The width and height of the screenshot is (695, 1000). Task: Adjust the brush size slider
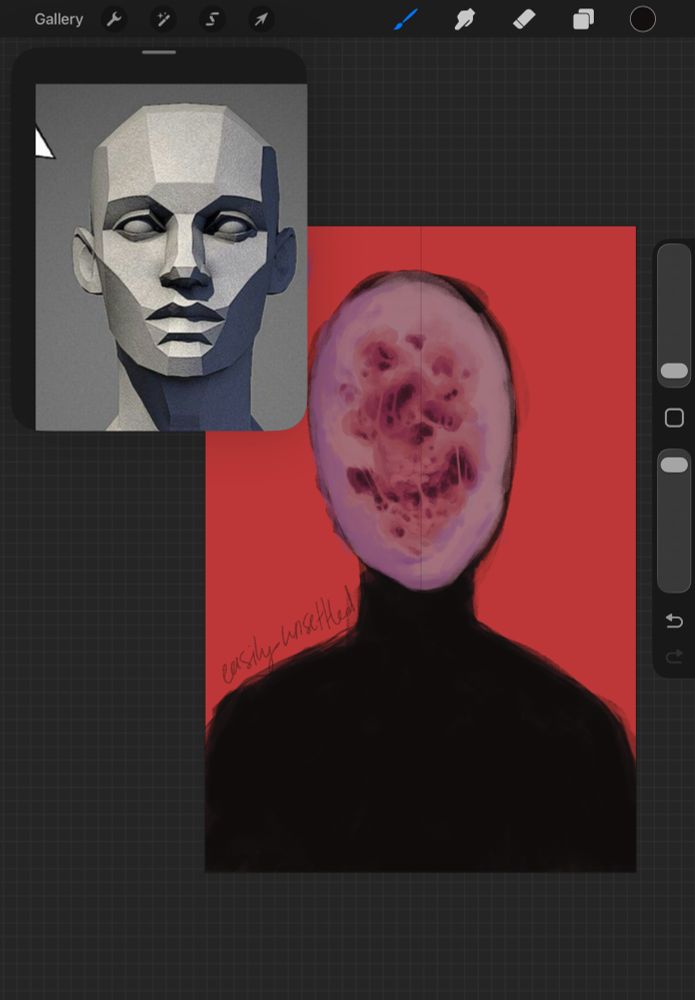(x=674, y=316)
